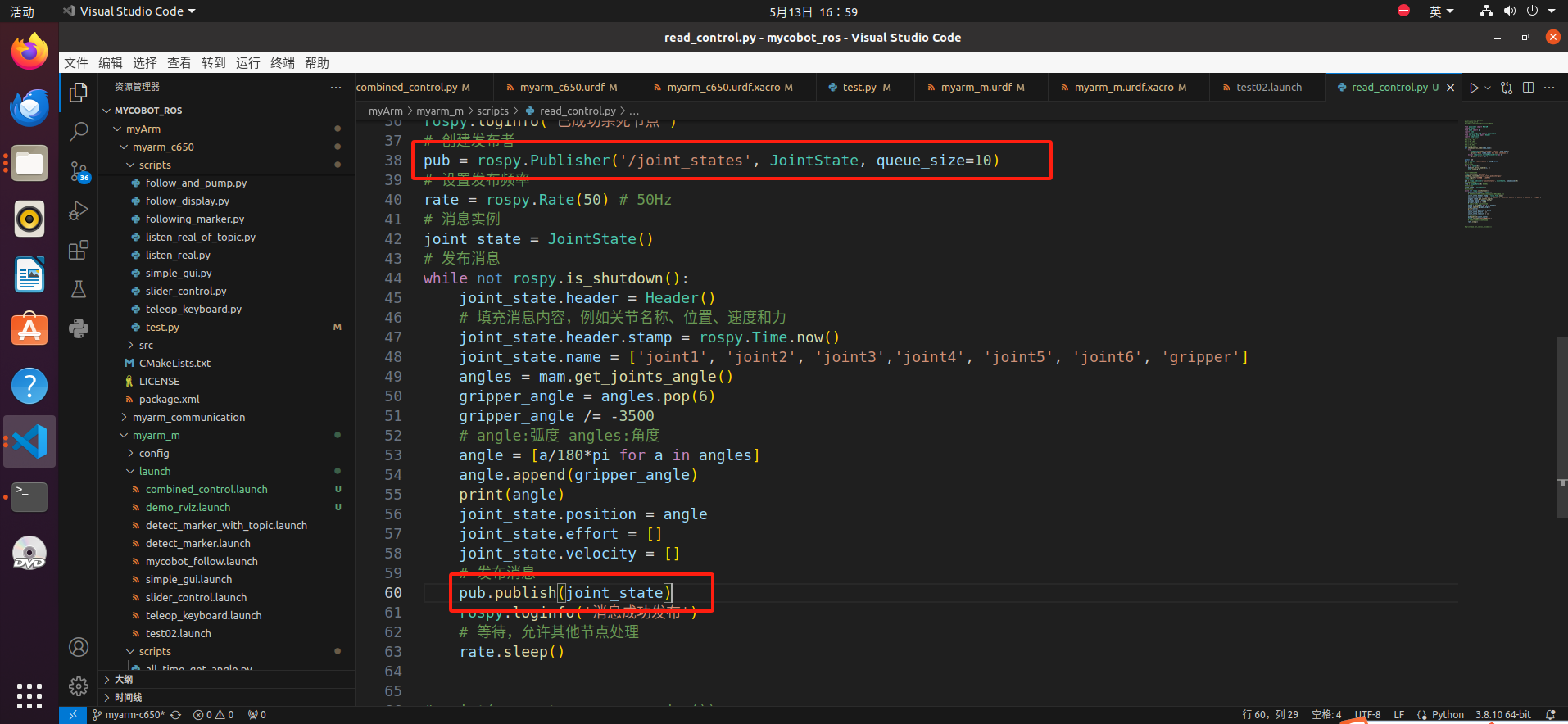Open the Accounts icon in activity bar
Viewport: 1568px width, 724px height.
point(79,647)
